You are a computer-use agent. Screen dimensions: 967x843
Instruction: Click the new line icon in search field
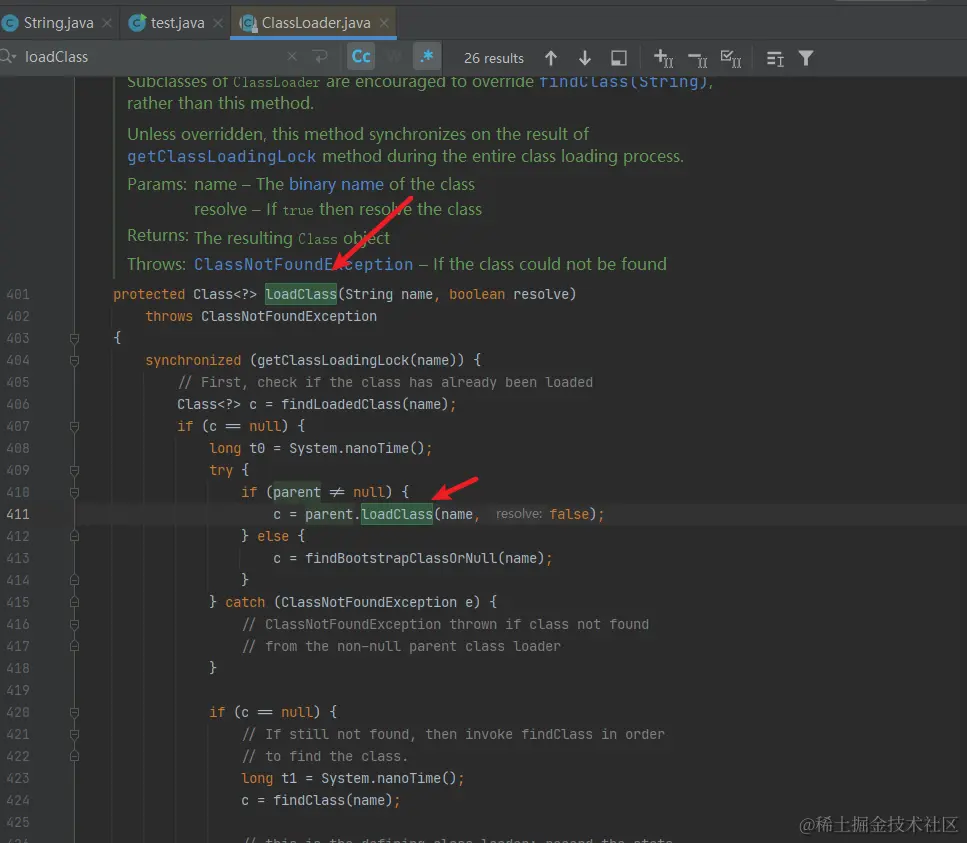(x=320, y=57)
